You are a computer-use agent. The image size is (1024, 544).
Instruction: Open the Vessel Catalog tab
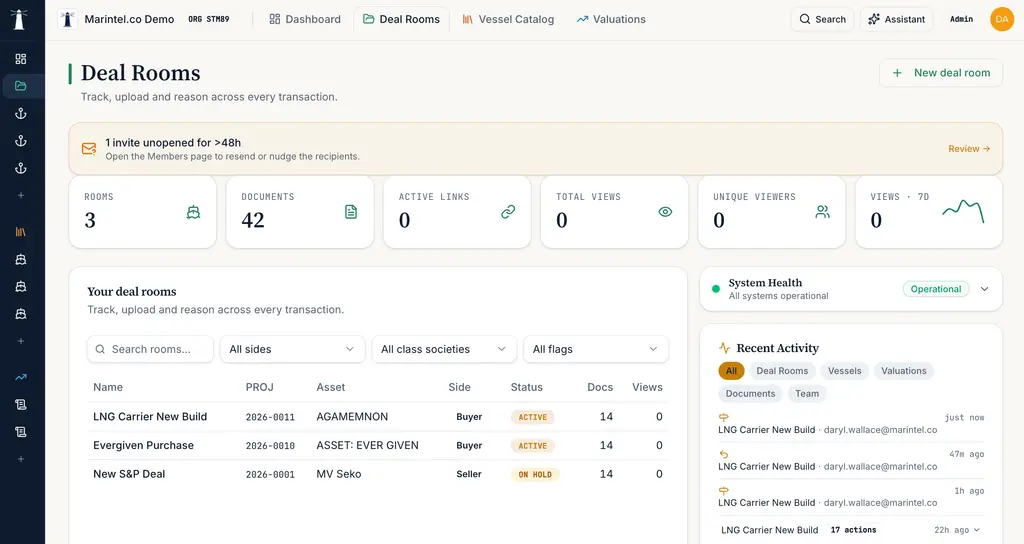pos(508,20)
